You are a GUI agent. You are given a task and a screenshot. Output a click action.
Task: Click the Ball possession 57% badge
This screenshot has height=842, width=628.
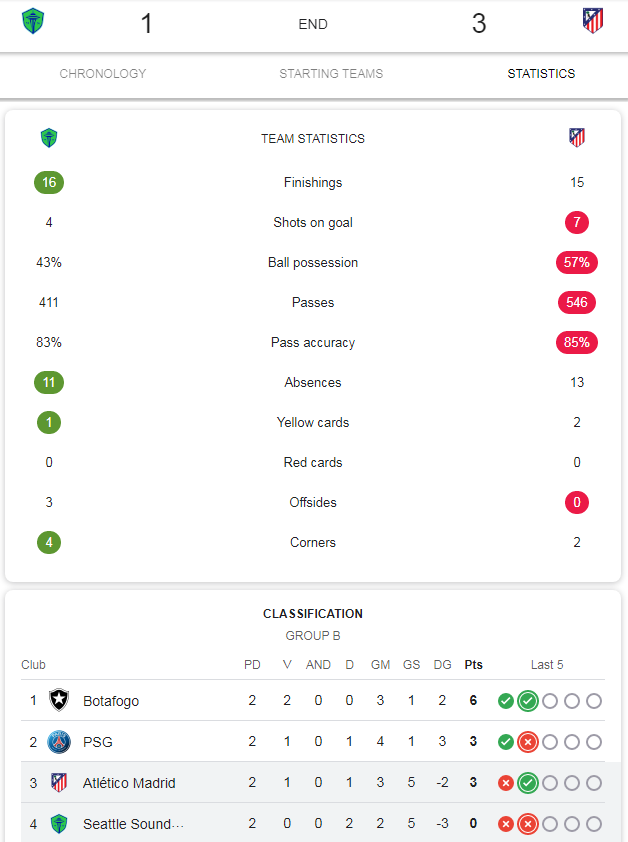[x=576, y=262]
